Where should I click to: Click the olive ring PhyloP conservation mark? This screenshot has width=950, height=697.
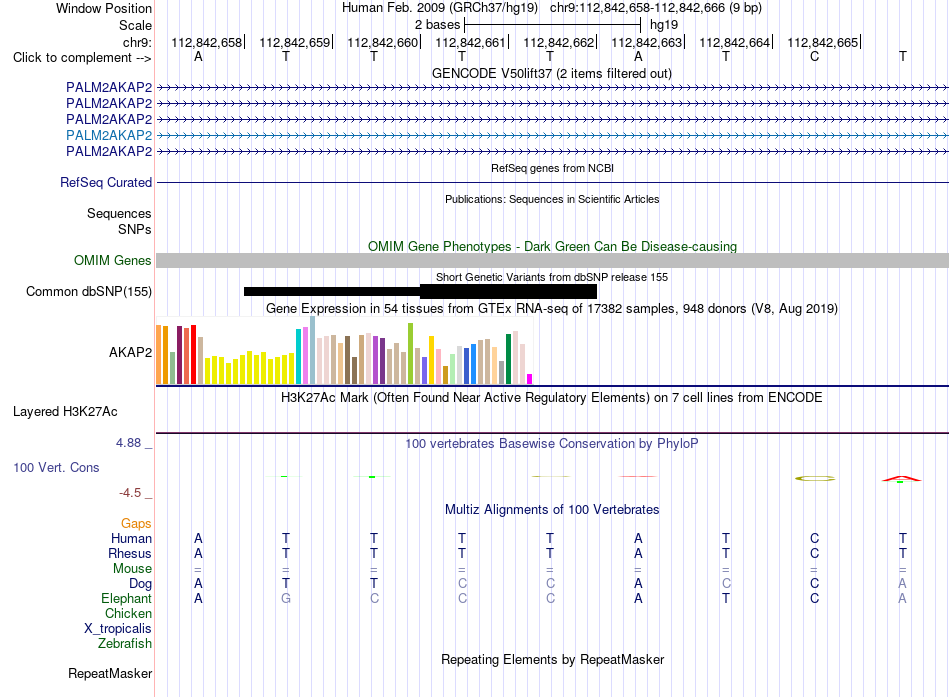click(815, 478)
